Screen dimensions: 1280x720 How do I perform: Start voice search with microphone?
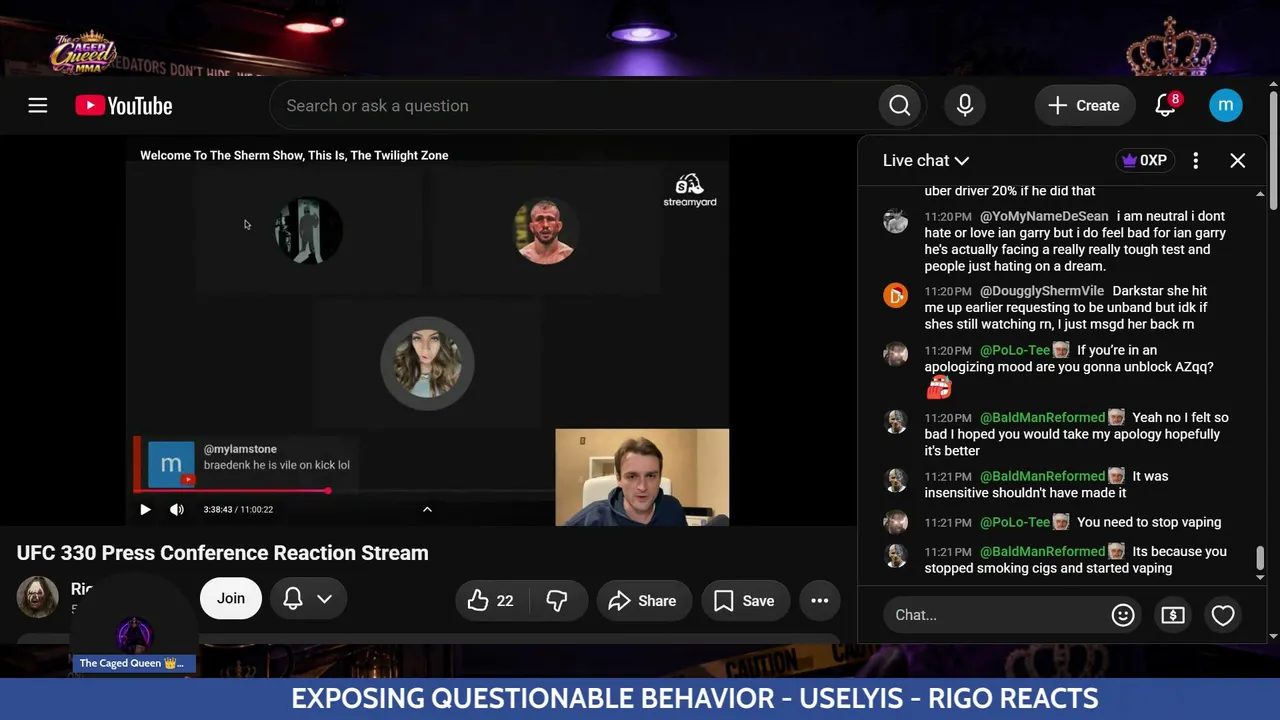pyautogui.click(x=965, y=106)
